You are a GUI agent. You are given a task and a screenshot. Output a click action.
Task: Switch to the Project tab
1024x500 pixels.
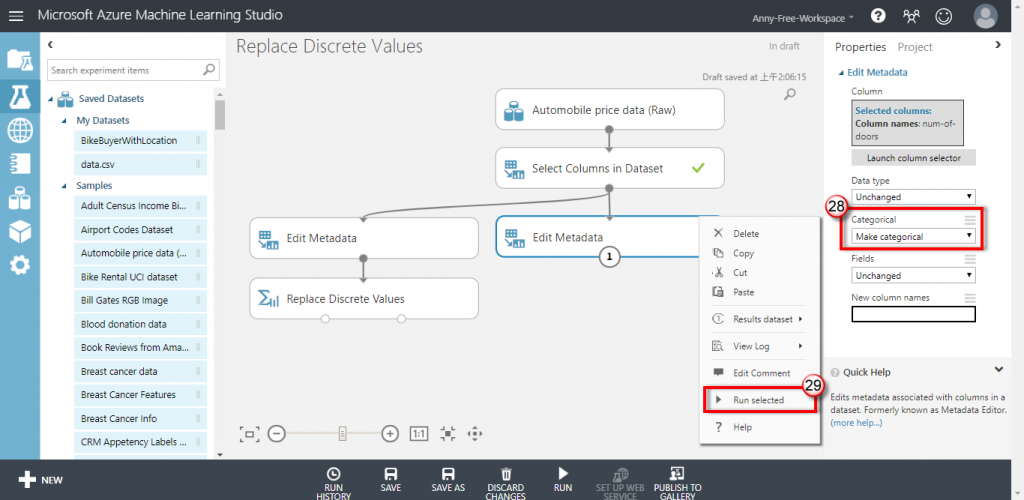[x=915, y=47]
